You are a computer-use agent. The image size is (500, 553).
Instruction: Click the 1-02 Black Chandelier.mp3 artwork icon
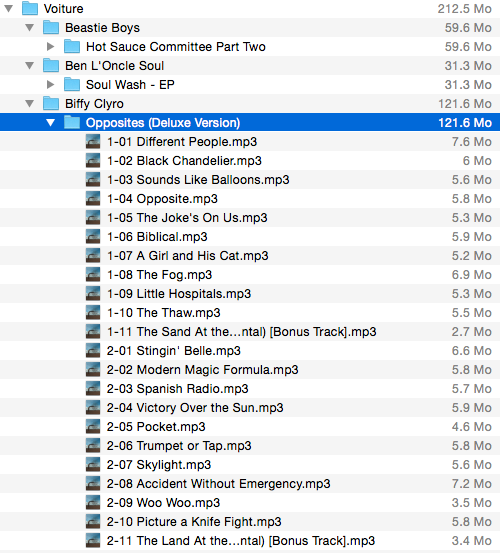tap(93, 161)
